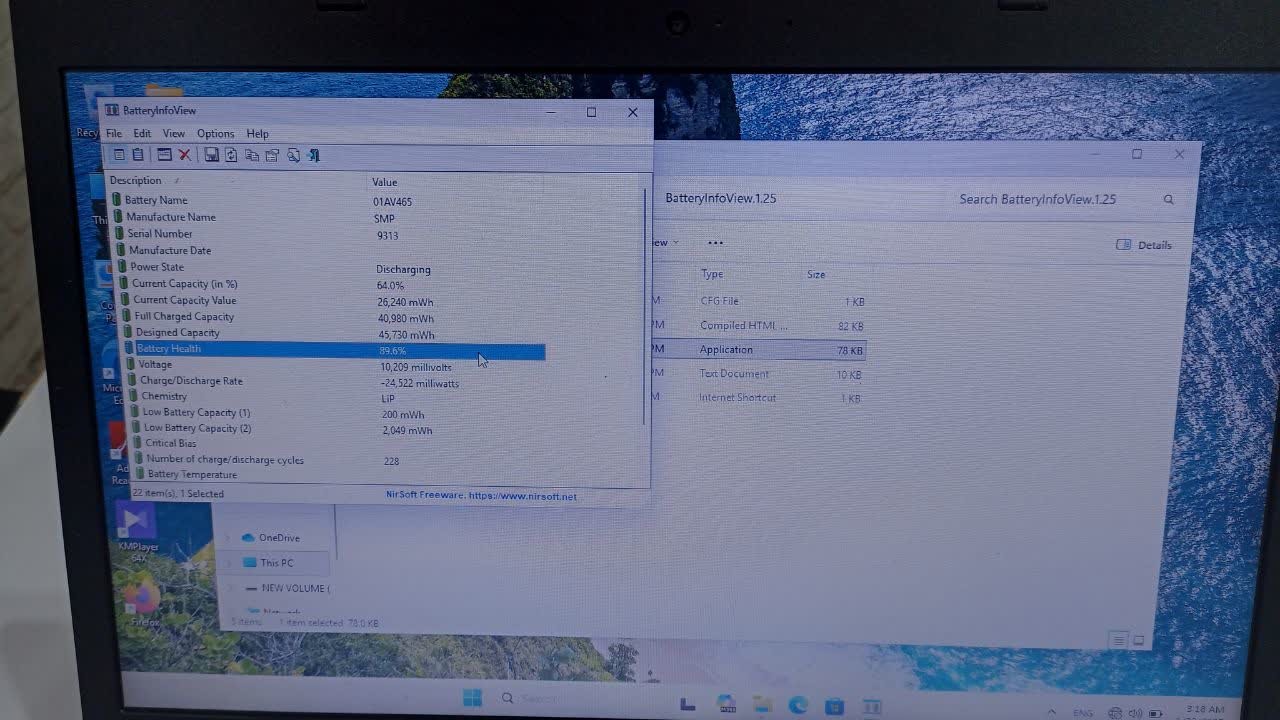1280x720 pixels.
Task: Click the red X delete toolbar icon
Action: click(185, 155)
